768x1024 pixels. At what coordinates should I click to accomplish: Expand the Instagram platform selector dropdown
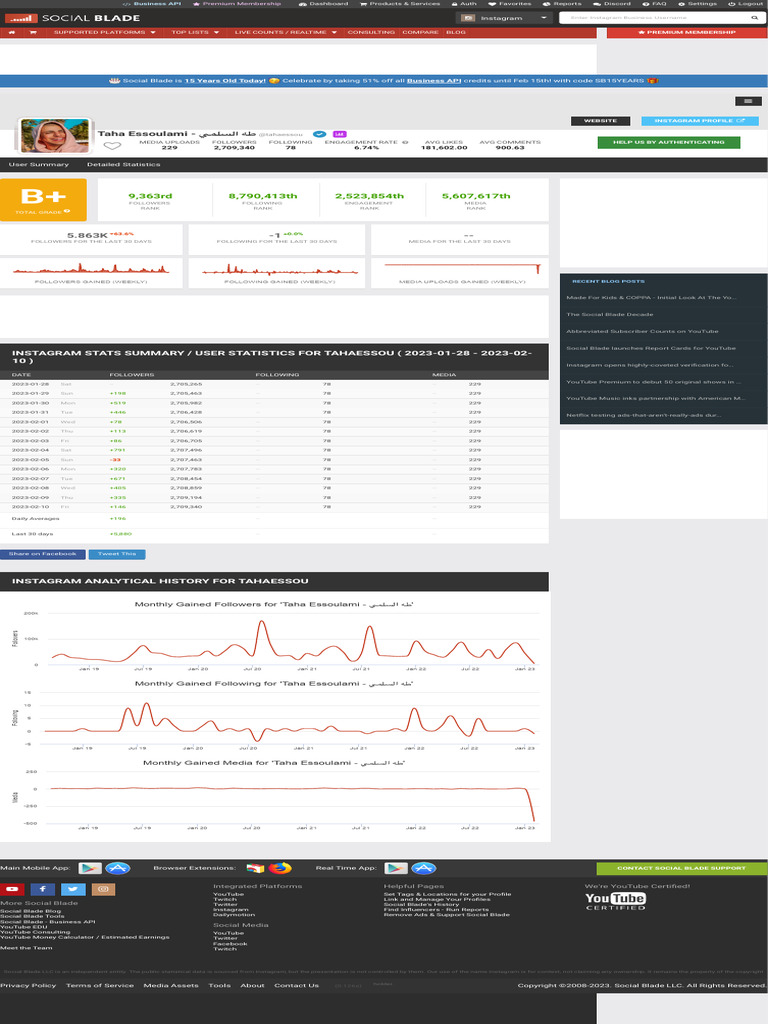point(504,18)
